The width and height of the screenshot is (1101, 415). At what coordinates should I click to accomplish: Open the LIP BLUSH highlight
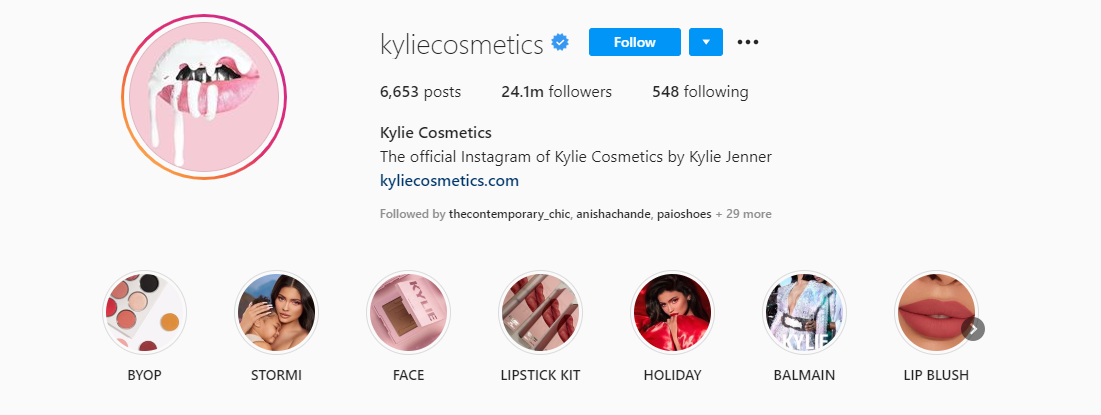(x=936, y=312)
